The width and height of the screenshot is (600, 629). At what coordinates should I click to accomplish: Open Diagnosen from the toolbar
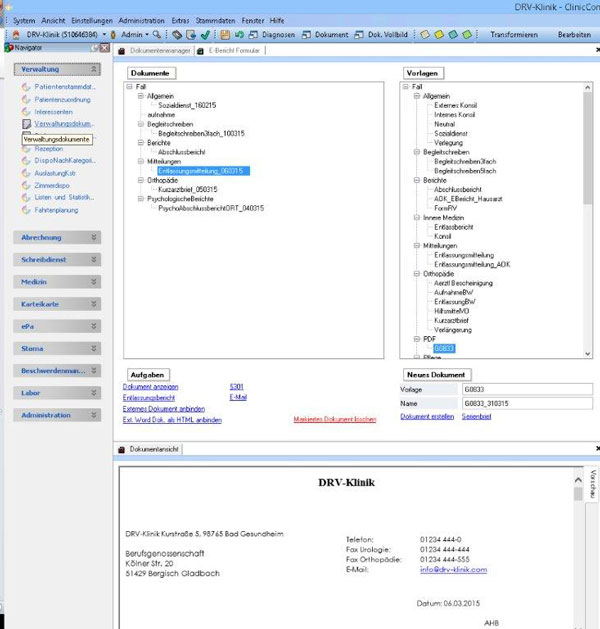pos(272,35)
